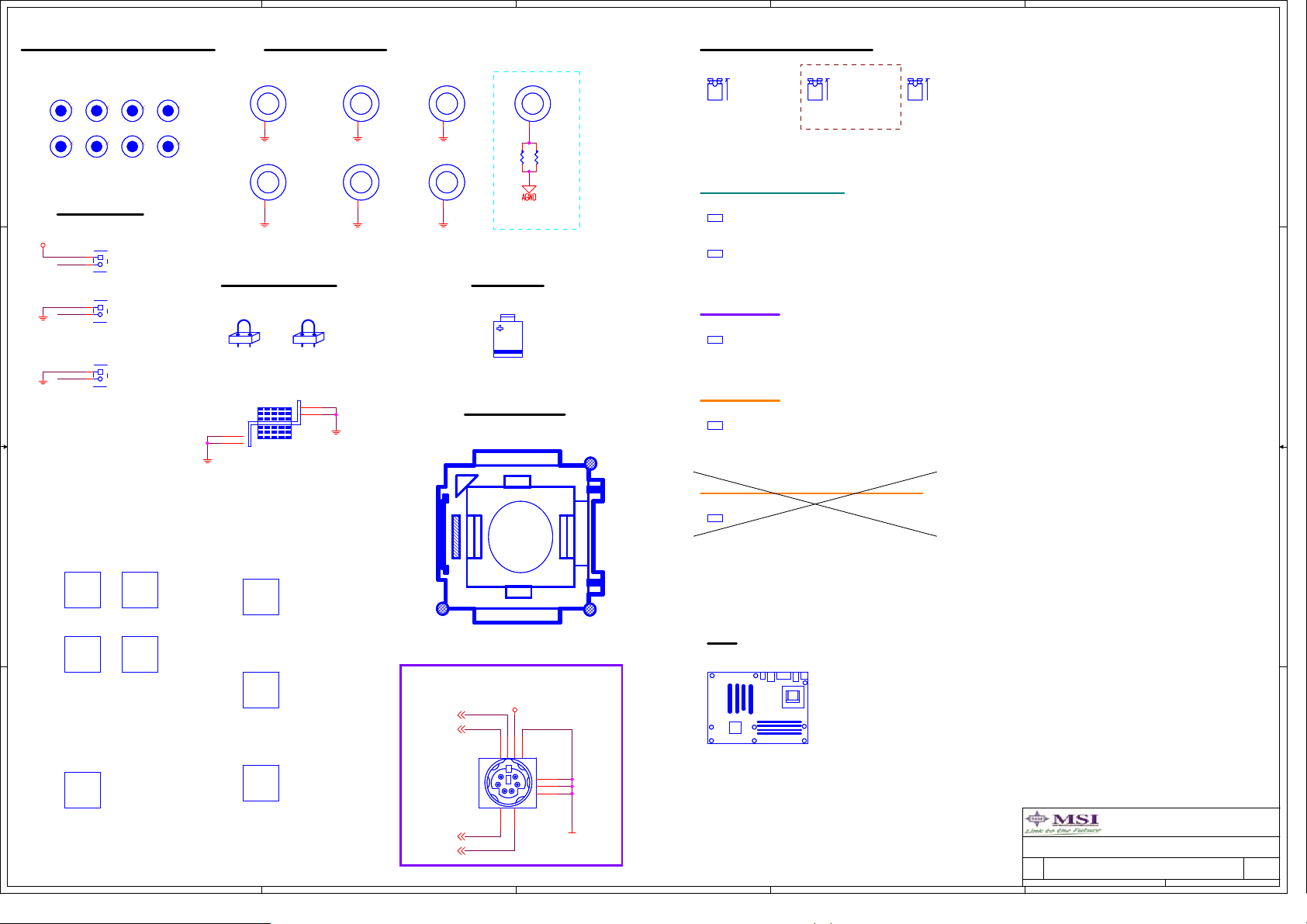
Task: Click the PS/2 mini-DIN connector symbol
Action: 507,783
